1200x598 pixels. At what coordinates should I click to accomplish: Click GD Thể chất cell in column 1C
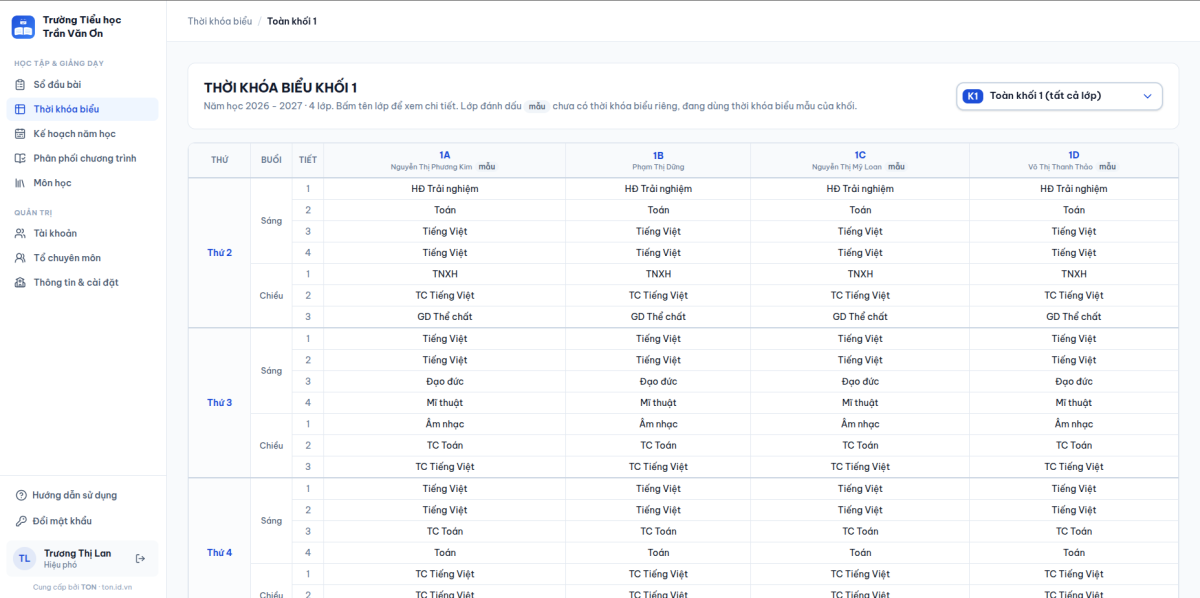860,317
